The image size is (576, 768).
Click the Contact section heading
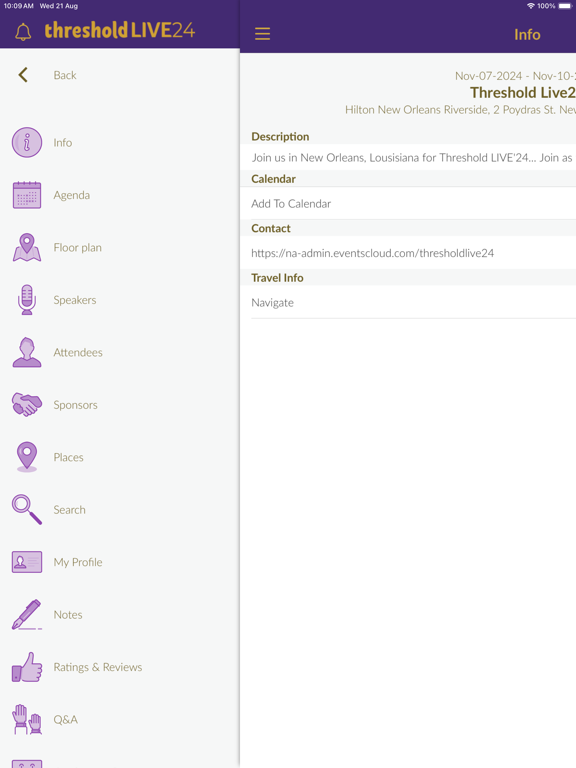(271, 228)
